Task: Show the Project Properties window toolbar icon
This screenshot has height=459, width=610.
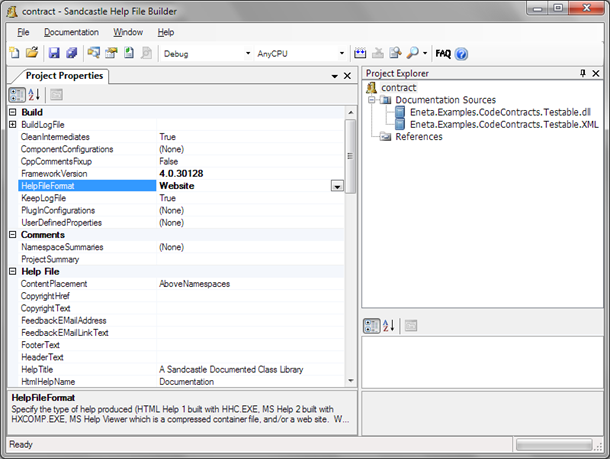Action: point(111,53)
